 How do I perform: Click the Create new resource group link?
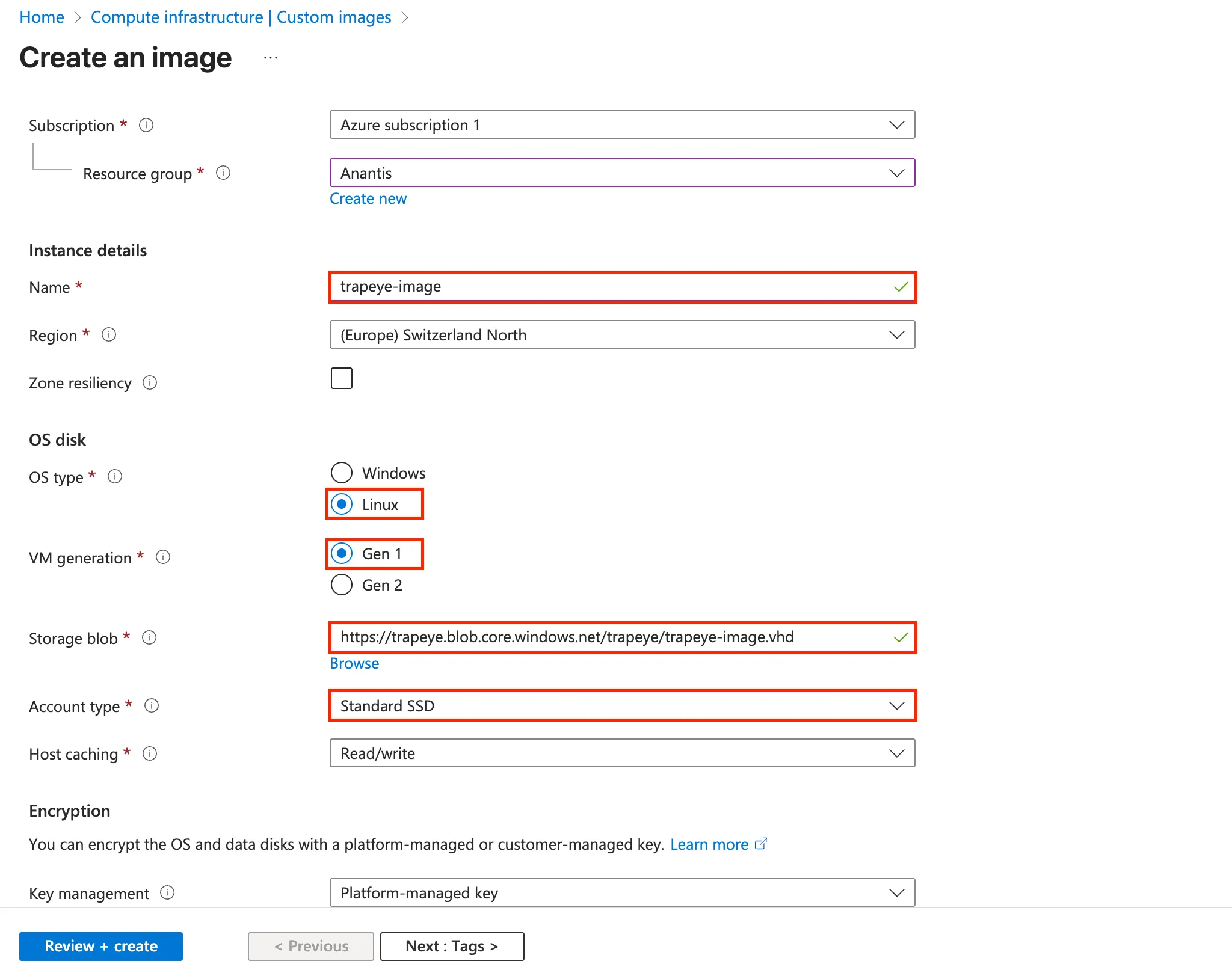(x=368, y=198)
